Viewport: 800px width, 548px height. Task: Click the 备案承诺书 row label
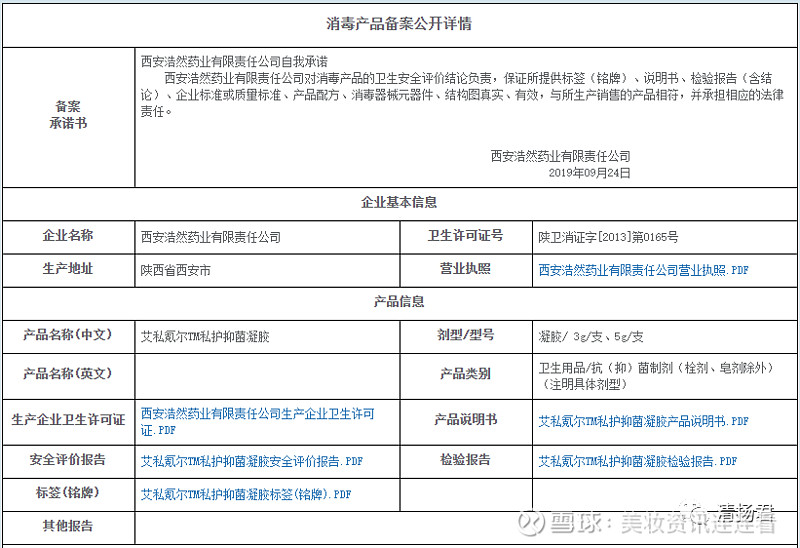point(68,115)
